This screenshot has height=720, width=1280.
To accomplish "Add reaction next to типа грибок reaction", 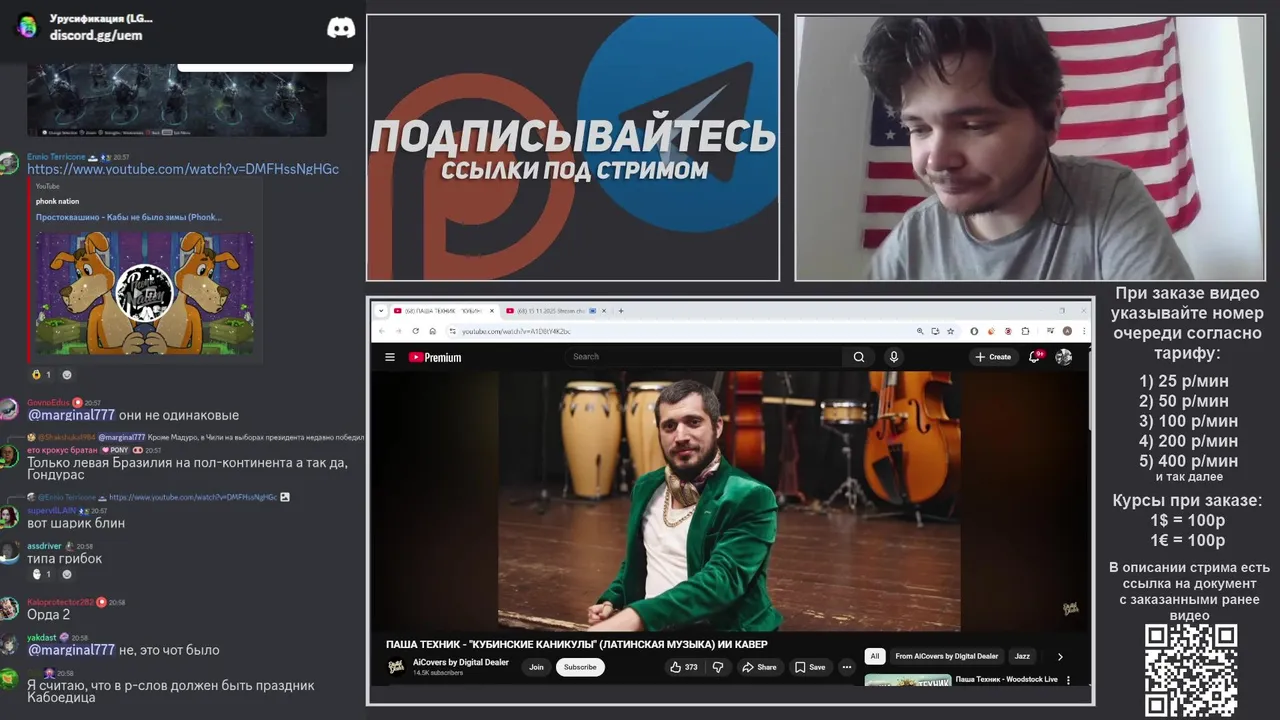I will coord(67,574).
